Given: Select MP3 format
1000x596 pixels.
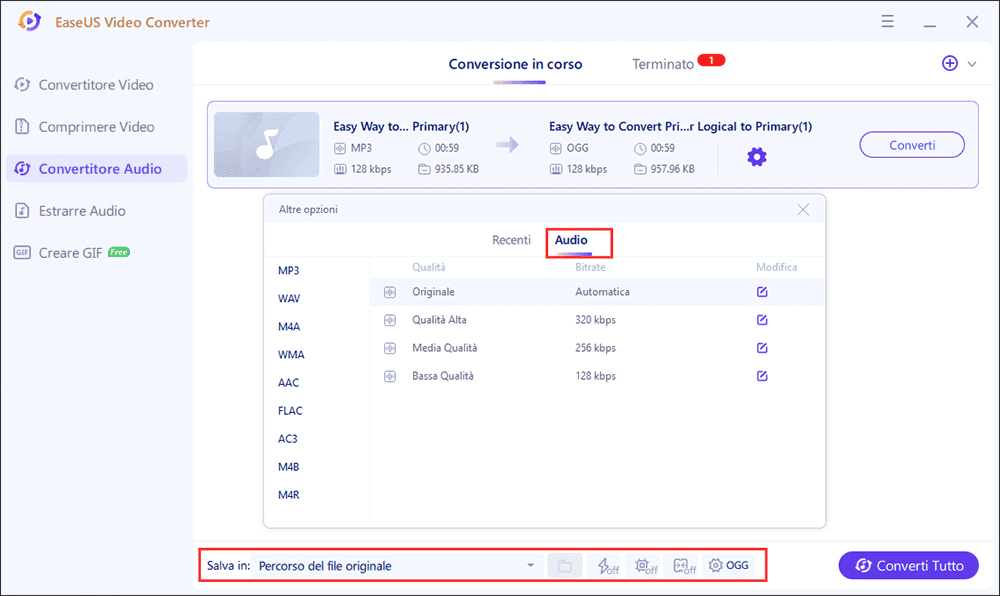Looking at the screenshot, I should click(288, 270).
